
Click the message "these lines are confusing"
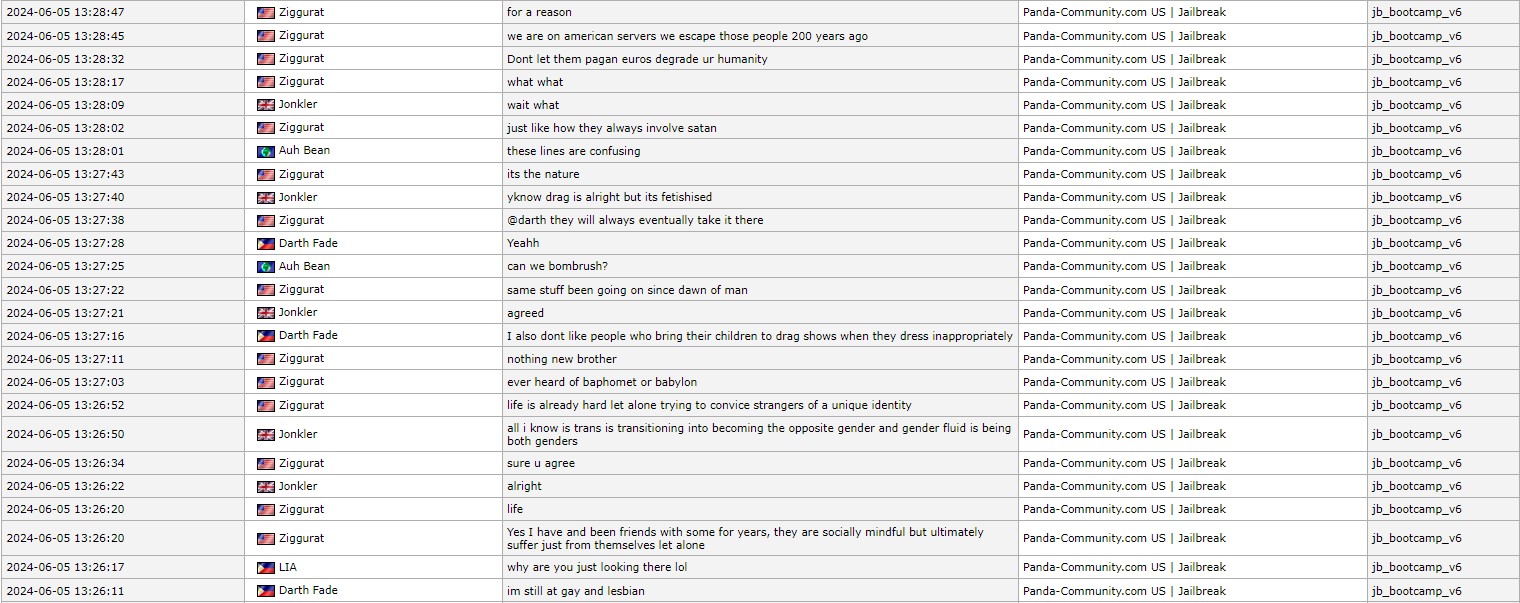click(573, 151)
